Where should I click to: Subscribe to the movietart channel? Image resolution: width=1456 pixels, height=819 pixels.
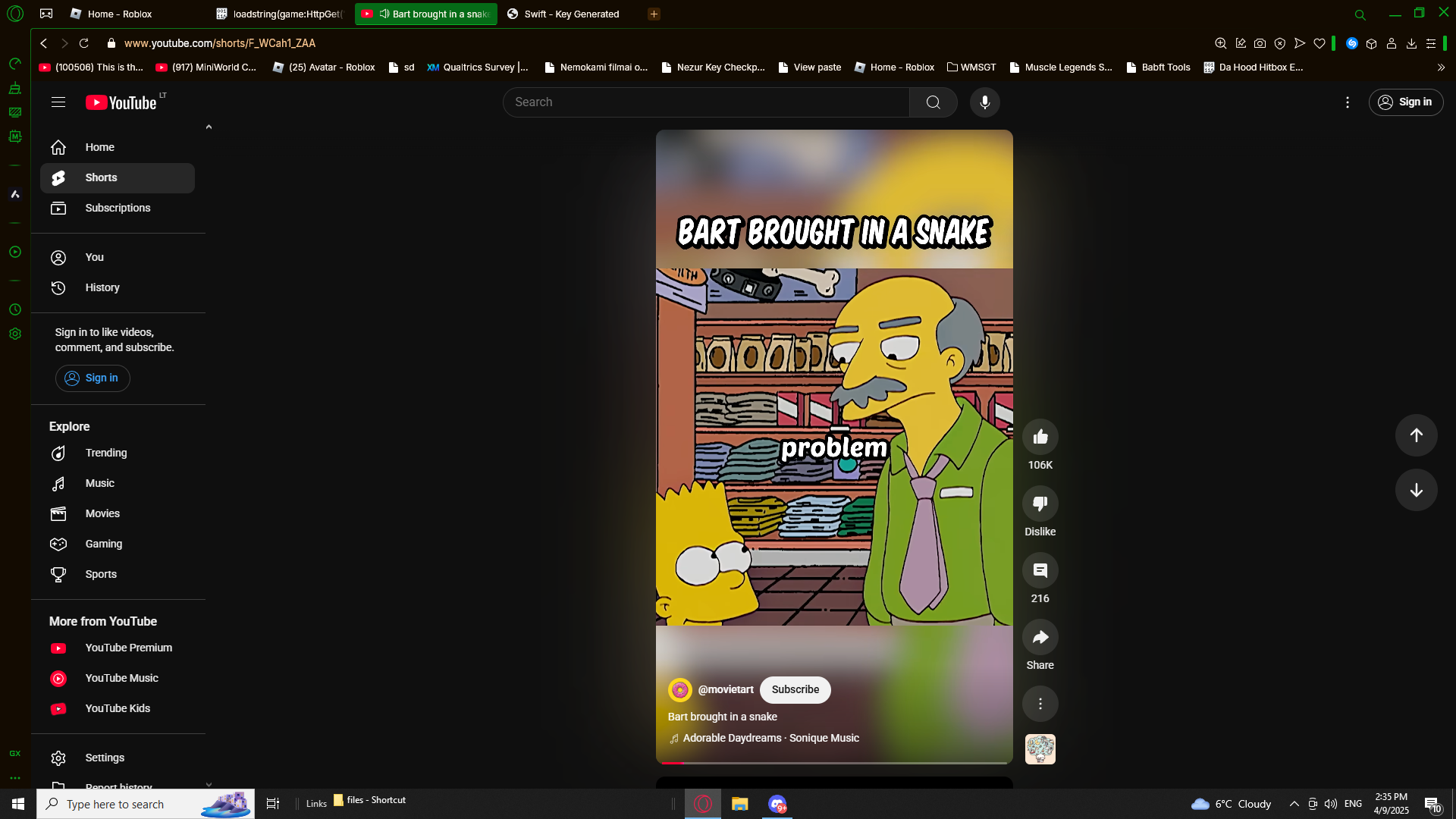click(795, 690)
